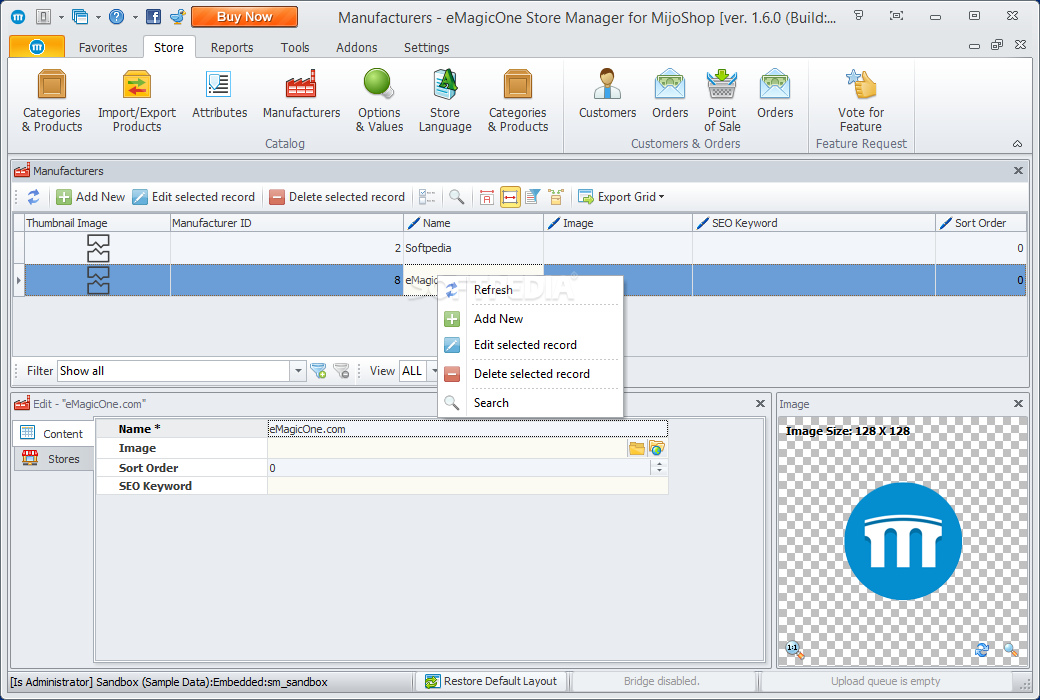Screen dimensions: 1040x700
Task: Open Customers in the ribbon
Action: point(607,94)
